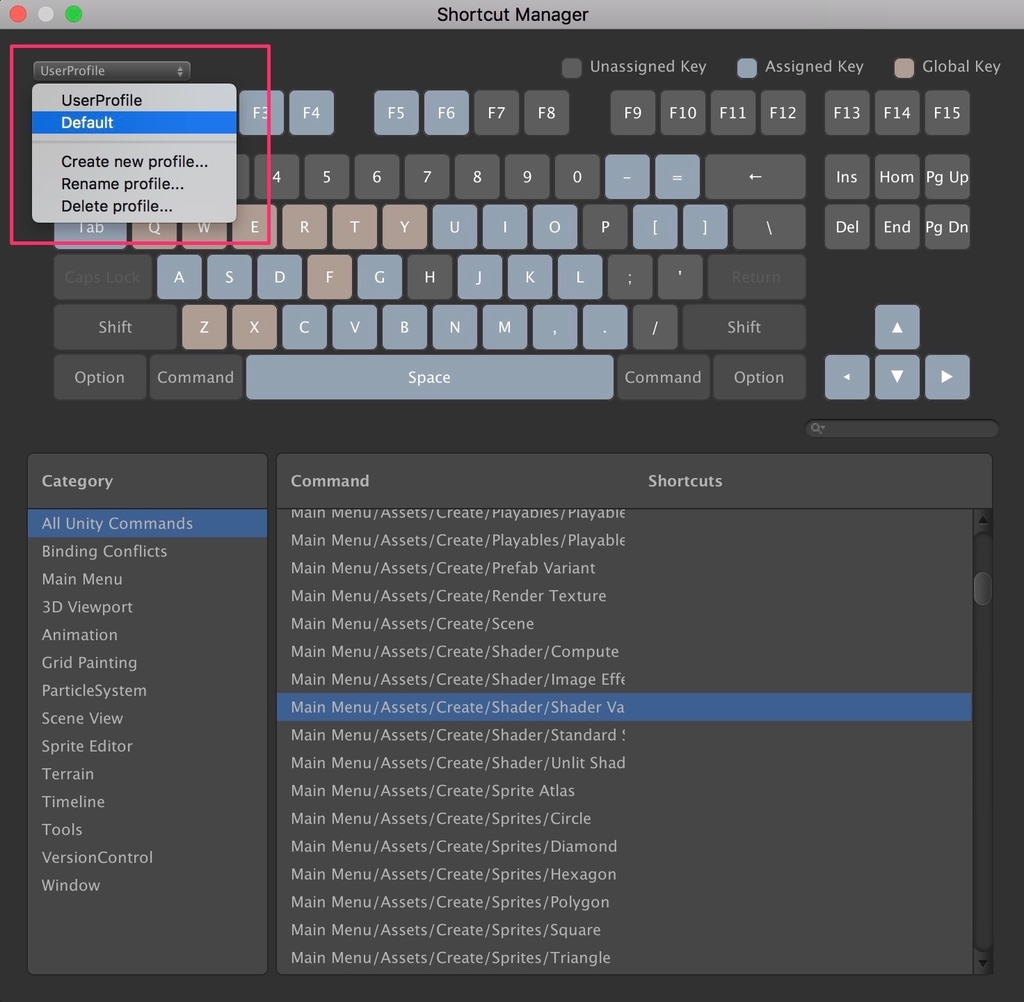
Task: Select the Sprites/Square command row
Action: point(624,929)
